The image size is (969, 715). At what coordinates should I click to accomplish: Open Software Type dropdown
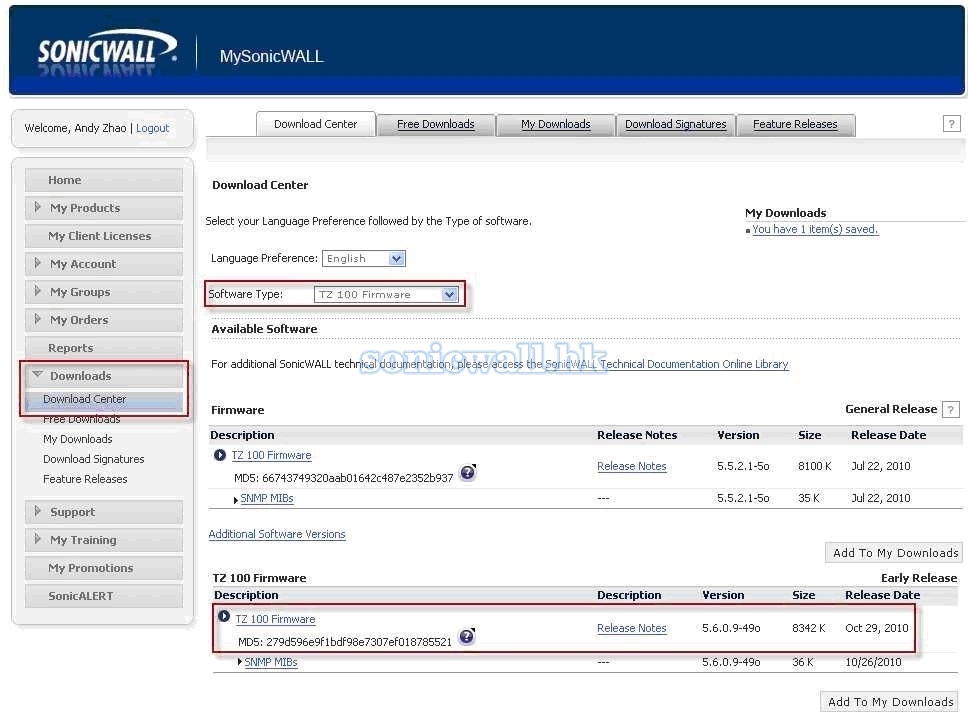386,295
